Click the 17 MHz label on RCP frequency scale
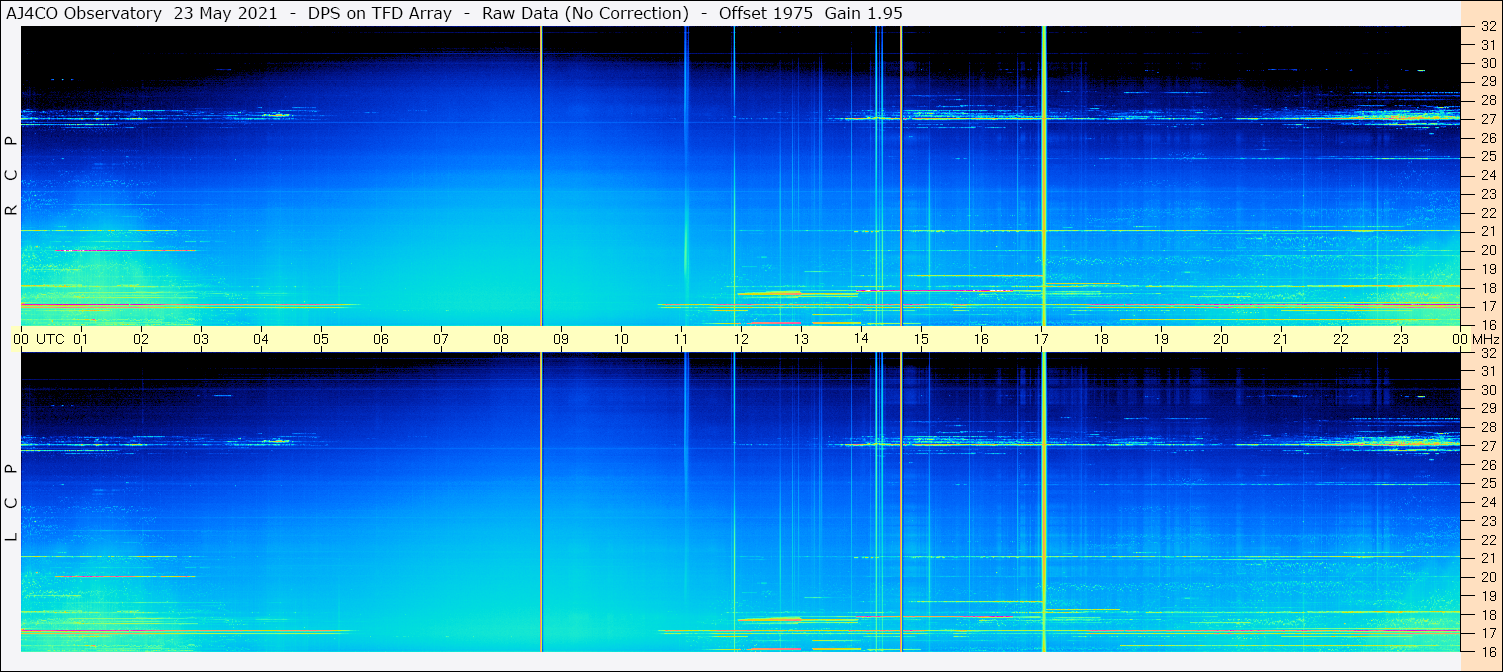Viewport: 1503px width, 672px height. click(x=1488, y=306)
